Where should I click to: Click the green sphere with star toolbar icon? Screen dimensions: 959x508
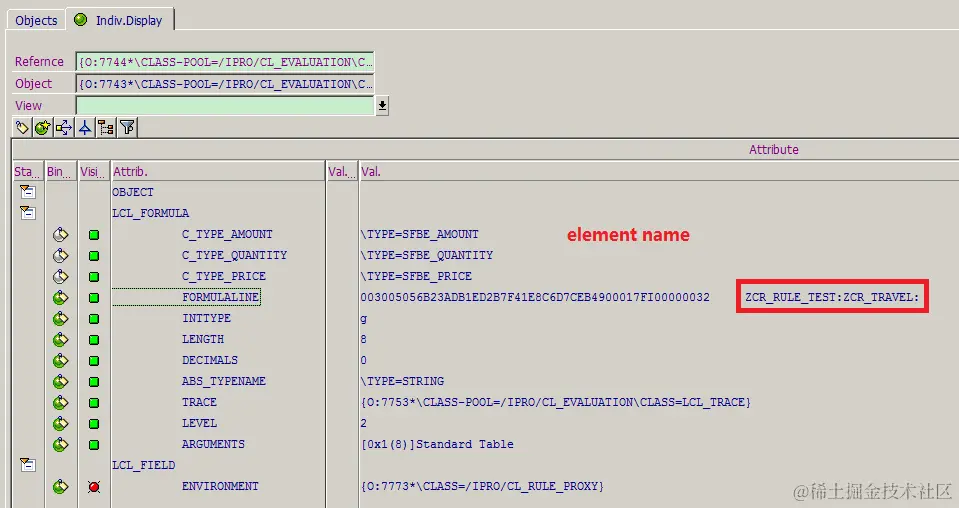pyautogui.click(x=42, y=128)
